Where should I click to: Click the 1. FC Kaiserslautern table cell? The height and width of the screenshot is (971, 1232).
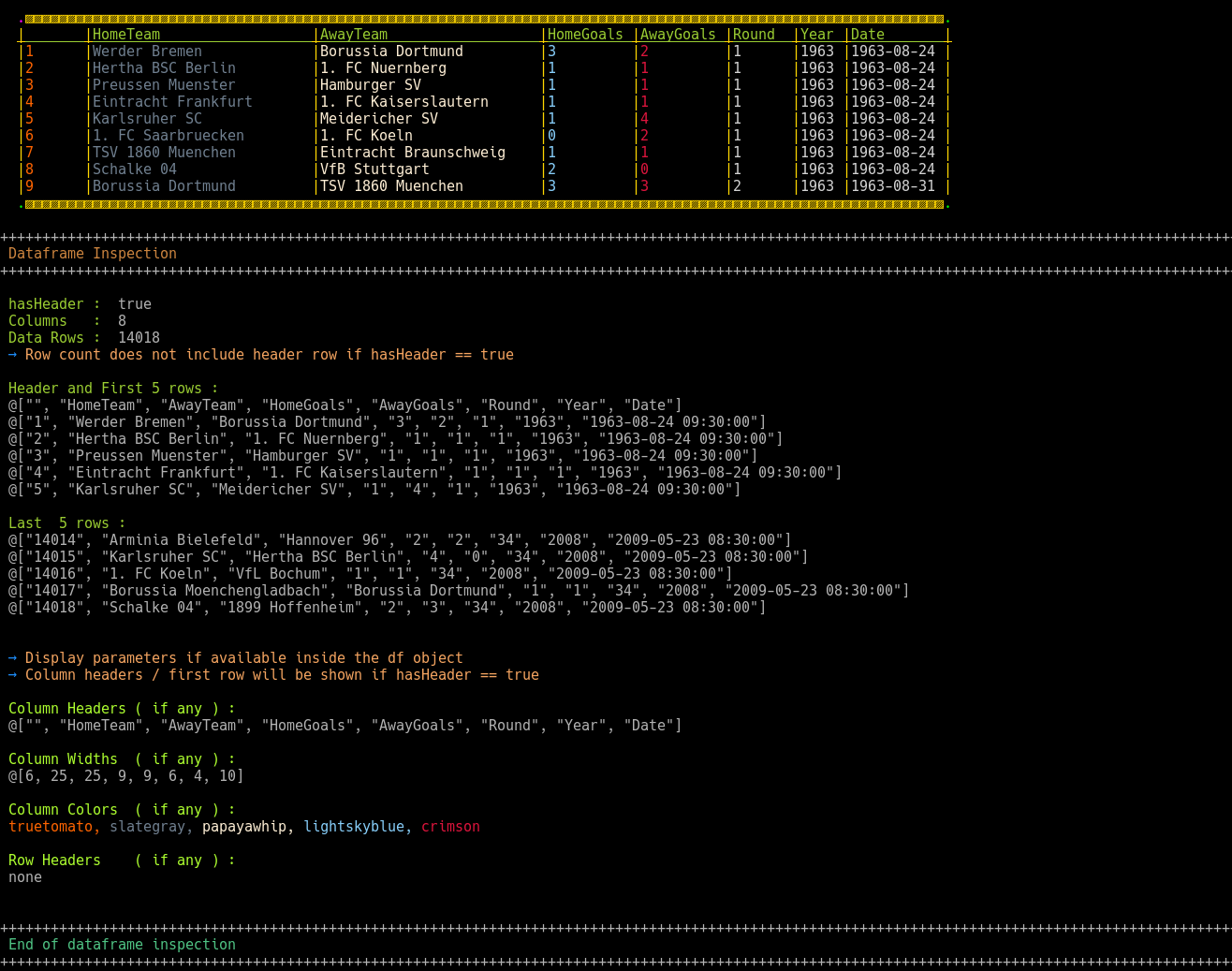[404, 102]
